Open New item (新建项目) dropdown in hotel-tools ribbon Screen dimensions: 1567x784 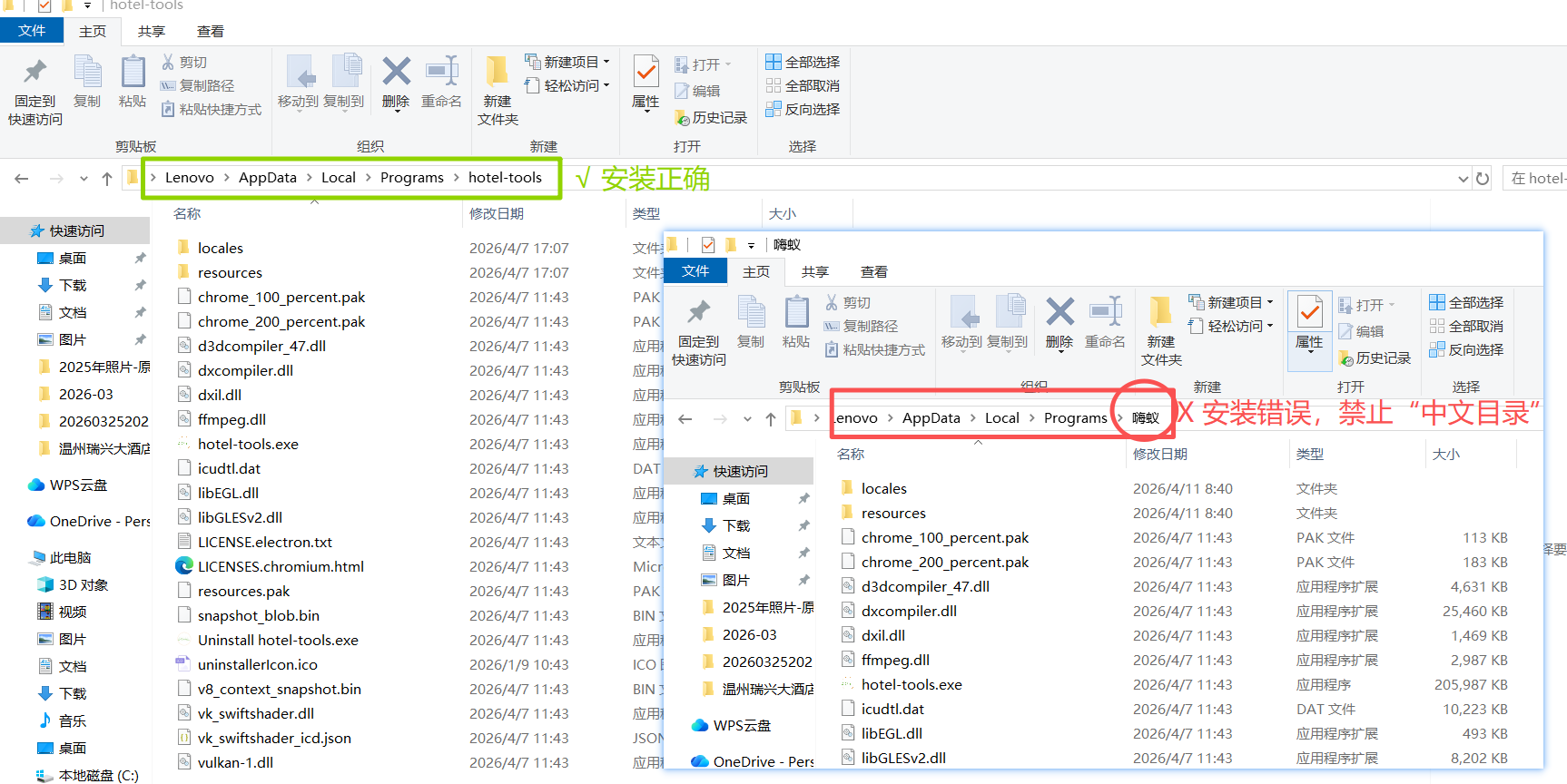pos(567,62)
